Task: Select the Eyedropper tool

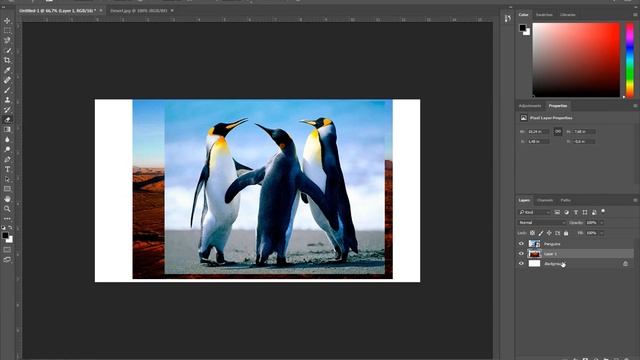Action: click(x=7, y=70)
